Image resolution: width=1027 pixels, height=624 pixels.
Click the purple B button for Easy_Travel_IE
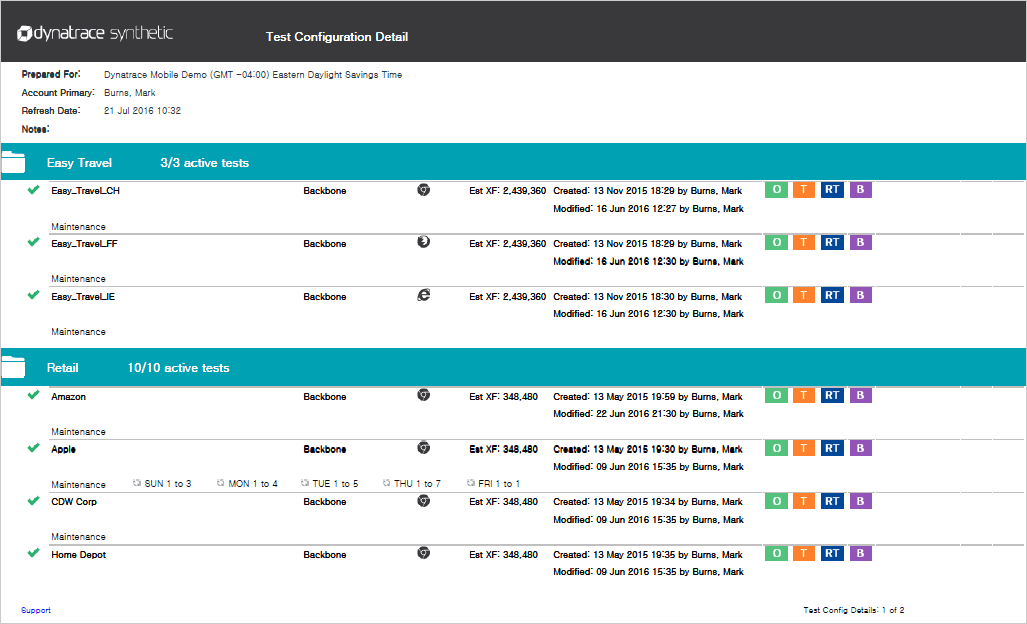pos(860,295)
